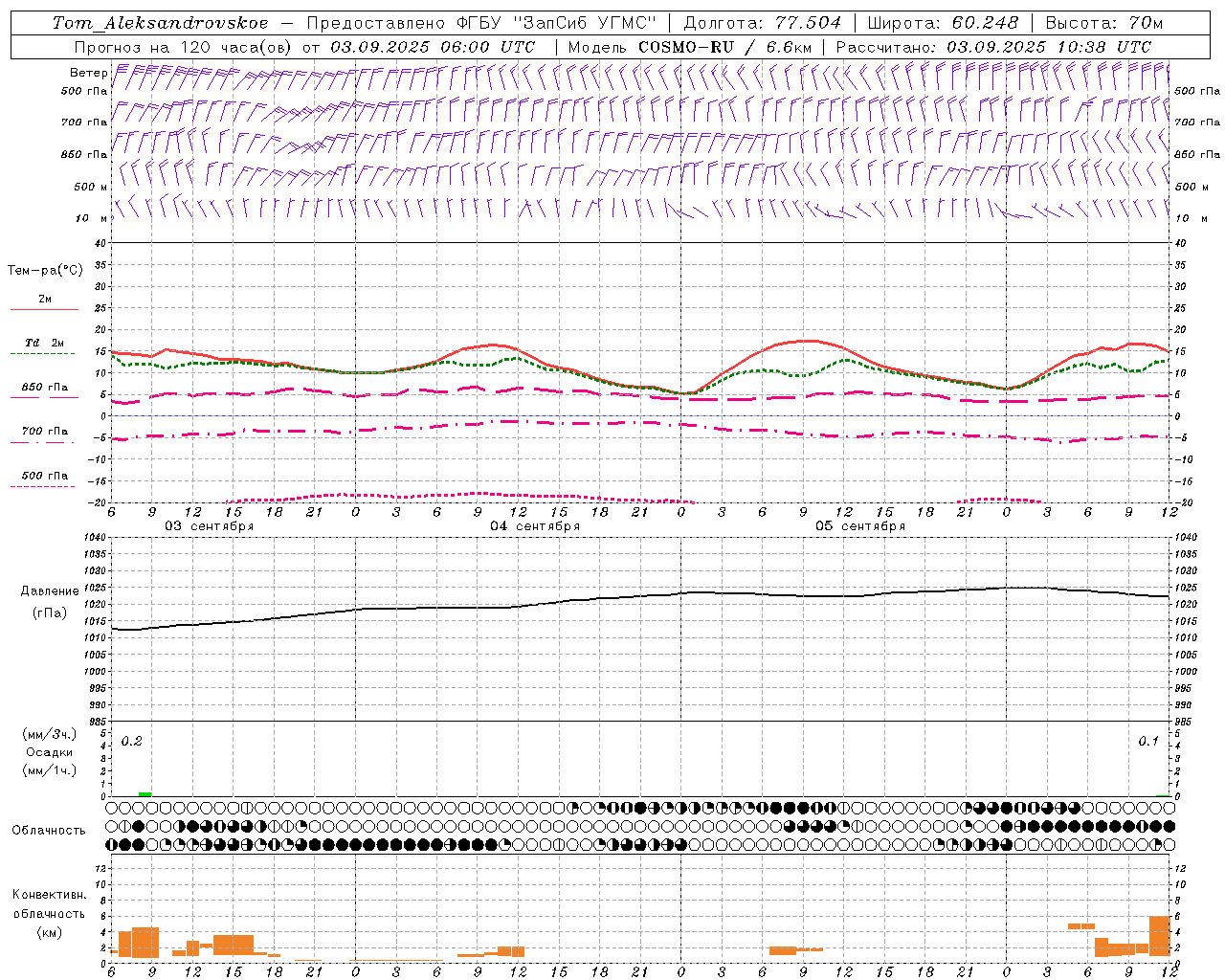Click the dashed line sample under Td 2м
This screenshot has height=980, width=1225.
[42, 354]
